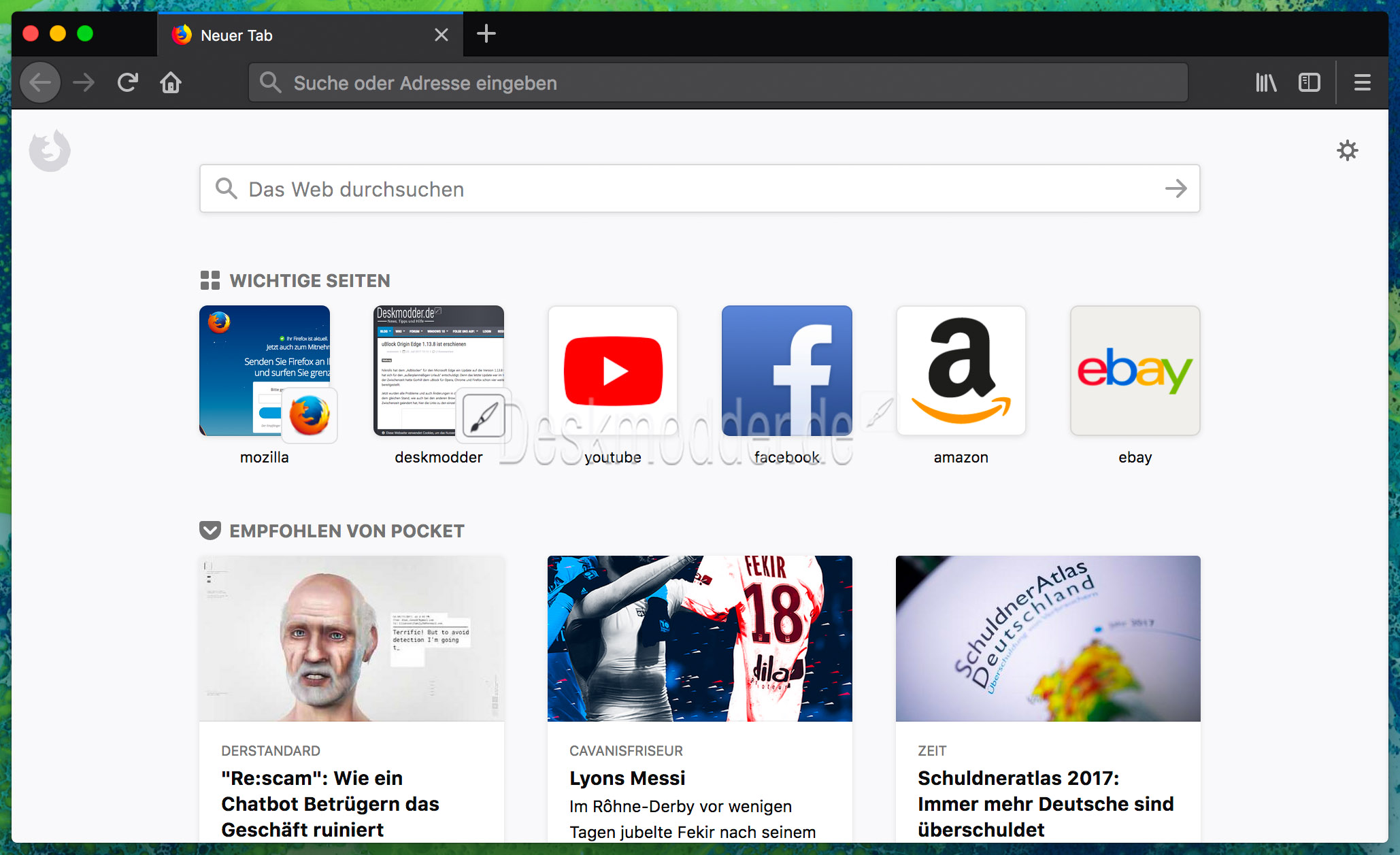Click the Wichtige Seiten grid icon
The image size is (1400, 855).
pos(210,280)
